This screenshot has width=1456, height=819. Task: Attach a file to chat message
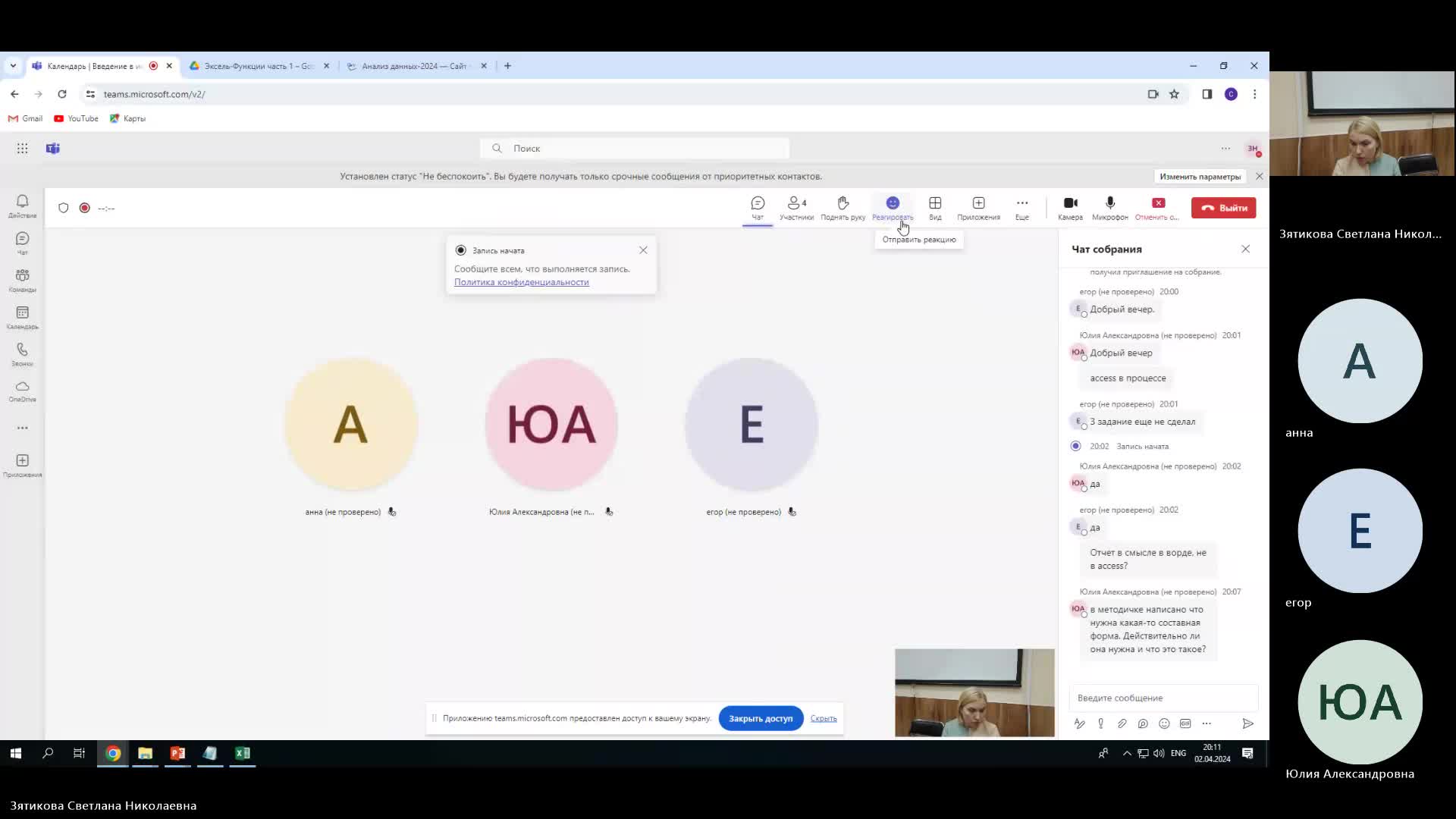1122,723
